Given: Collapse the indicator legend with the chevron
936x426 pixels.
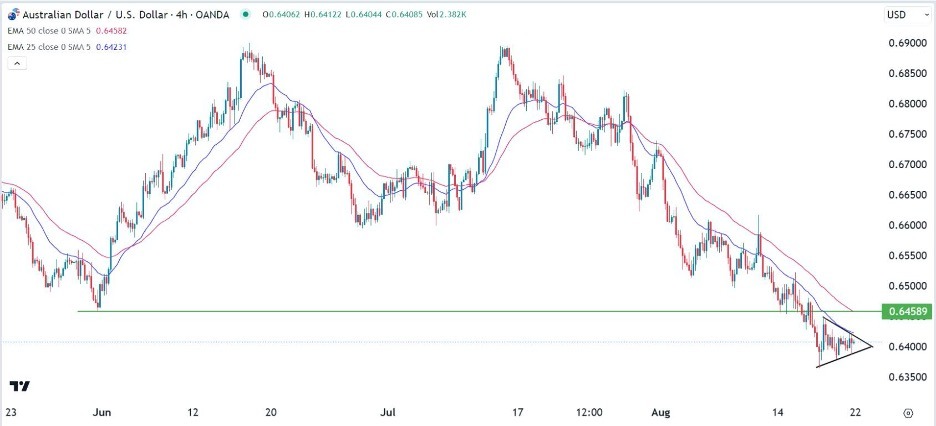Looking at the screenshot, I should coord(17,63).
